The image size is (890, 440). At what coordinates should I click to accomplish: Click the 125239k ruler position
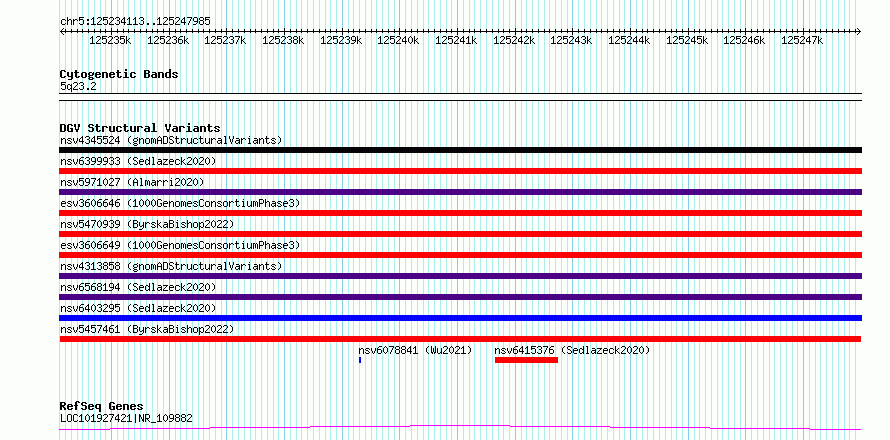click(x=341, y=40)
